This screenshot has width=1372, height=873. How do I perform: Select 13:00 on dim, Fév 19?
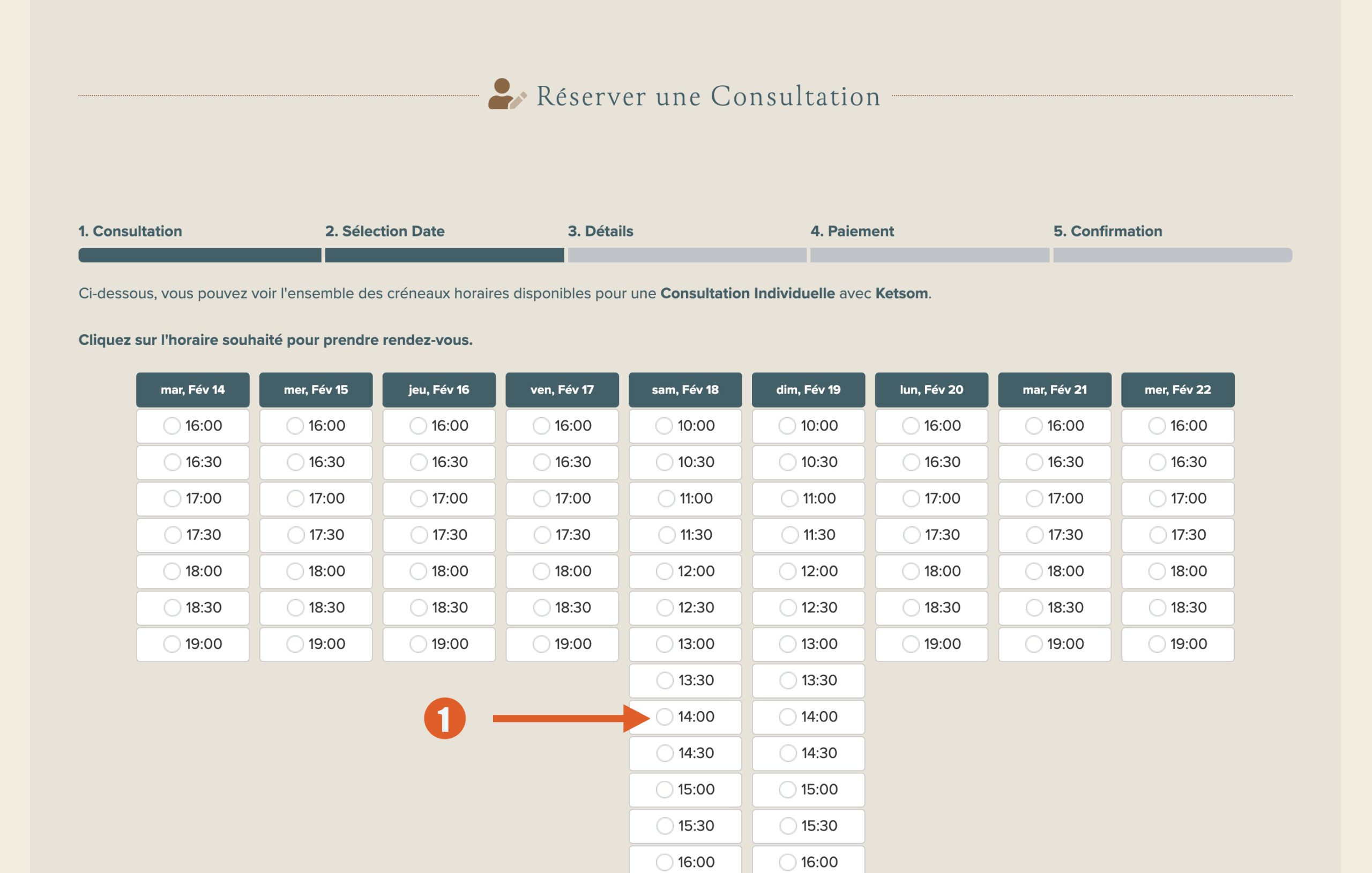click(809, 645)
